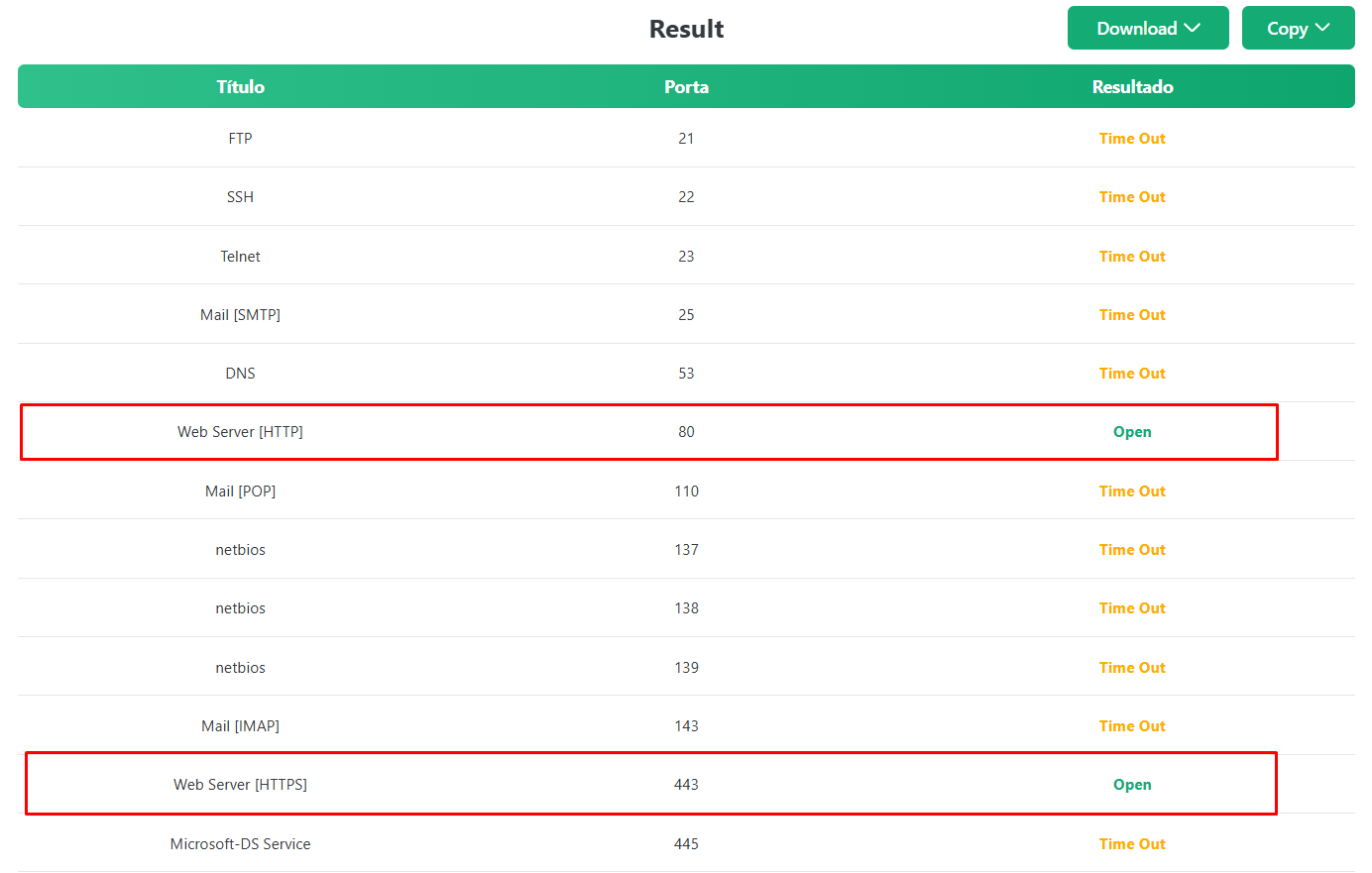
Task: Select the Telnet title cell
Action: pos(240,257)
